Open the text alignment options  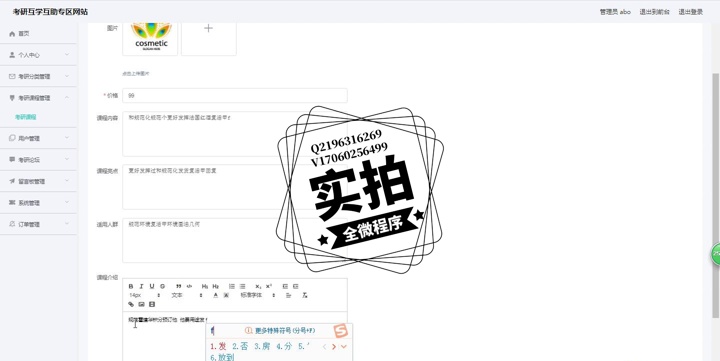click(x=288, y=295)
